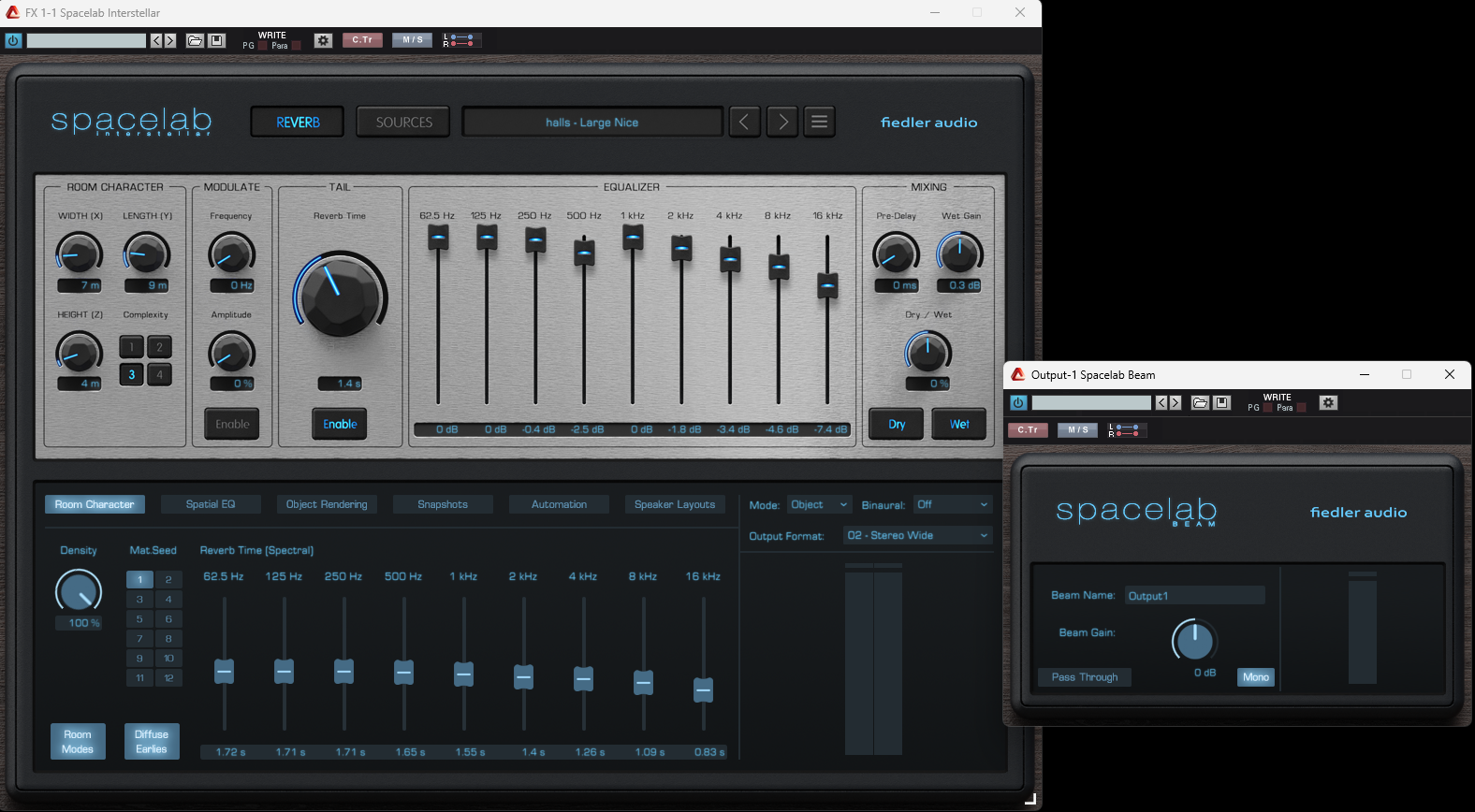1475x812 pixels.
Task: Click M/S button in Interstellar toolbar
Action: (413, 40)
